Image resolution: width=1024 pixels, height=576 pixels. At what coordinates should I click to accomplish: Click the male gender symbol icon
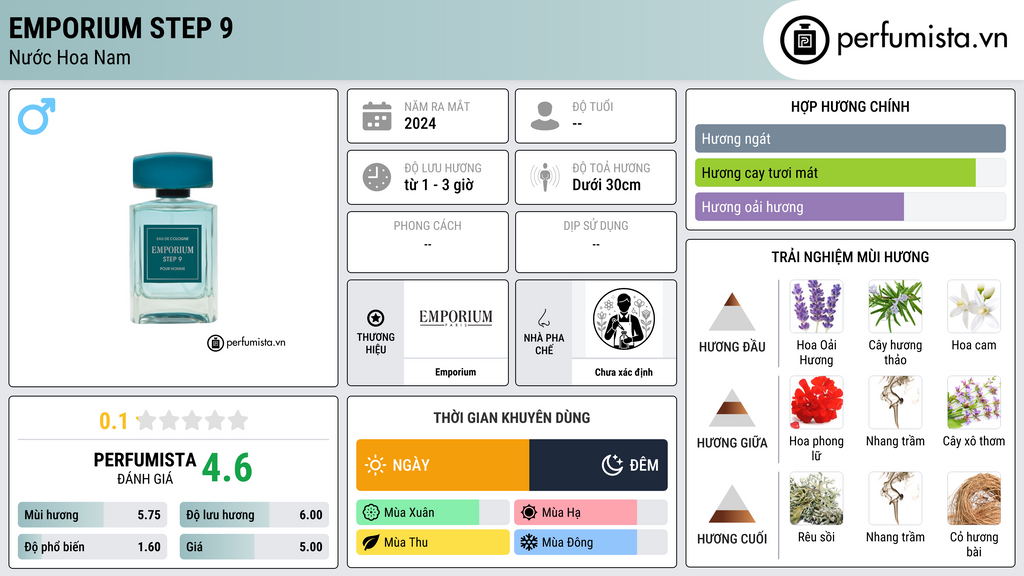pos(37,116)
